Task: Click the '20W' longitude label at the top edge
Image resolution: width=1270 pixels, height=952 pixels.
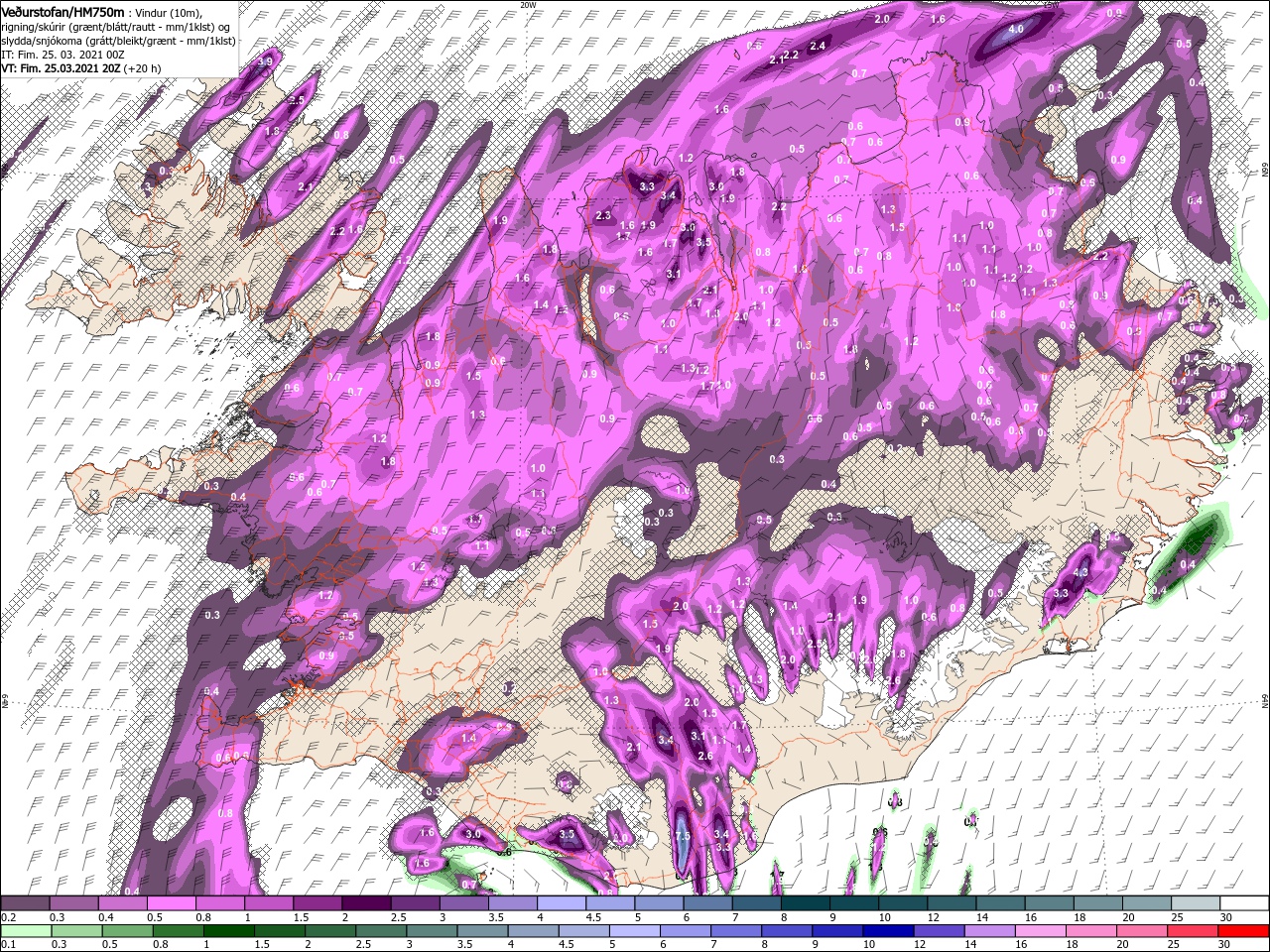Action: 528,5
